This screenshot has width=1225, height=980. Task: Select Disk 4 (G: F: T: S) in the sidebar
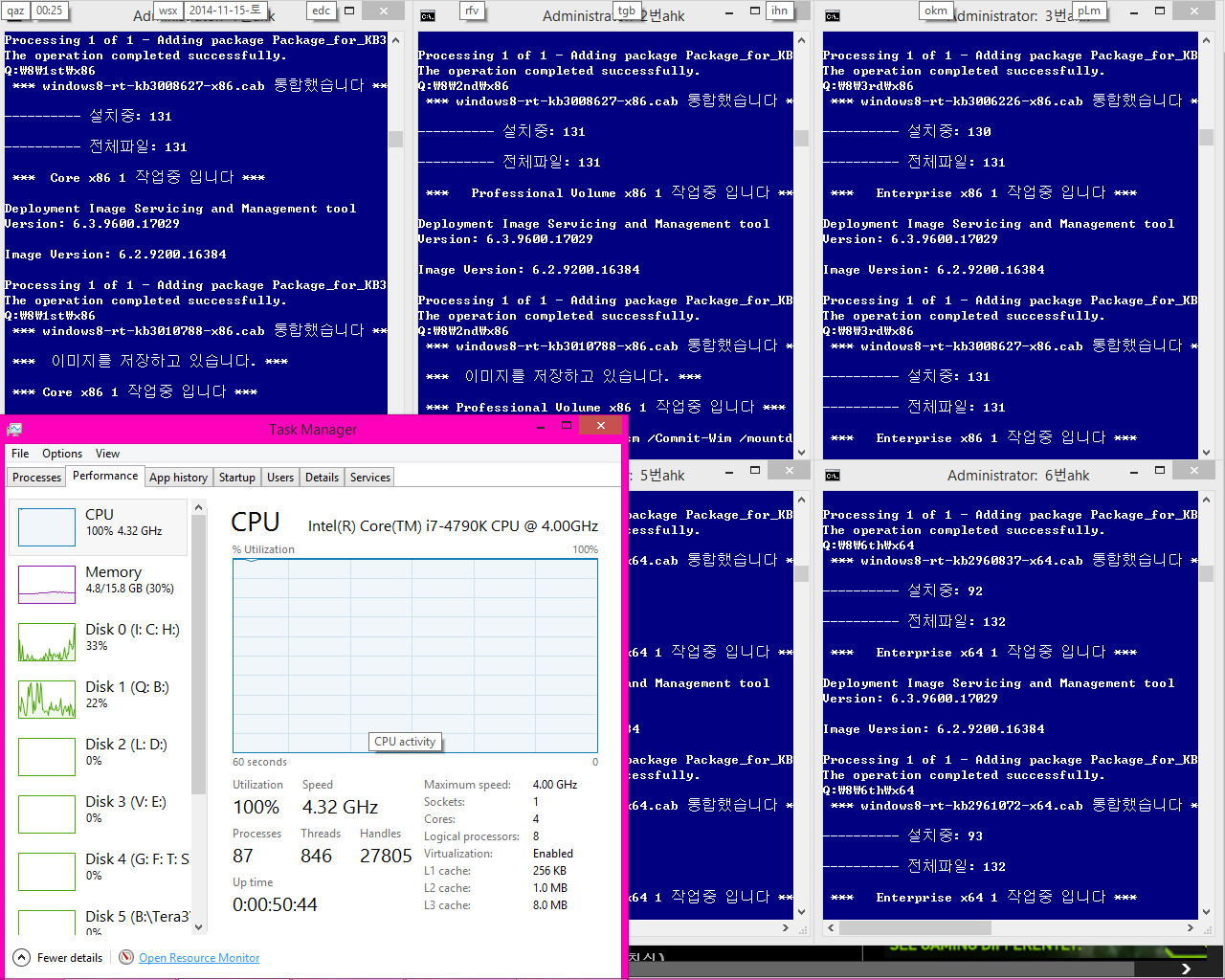[x=100, y=871]
